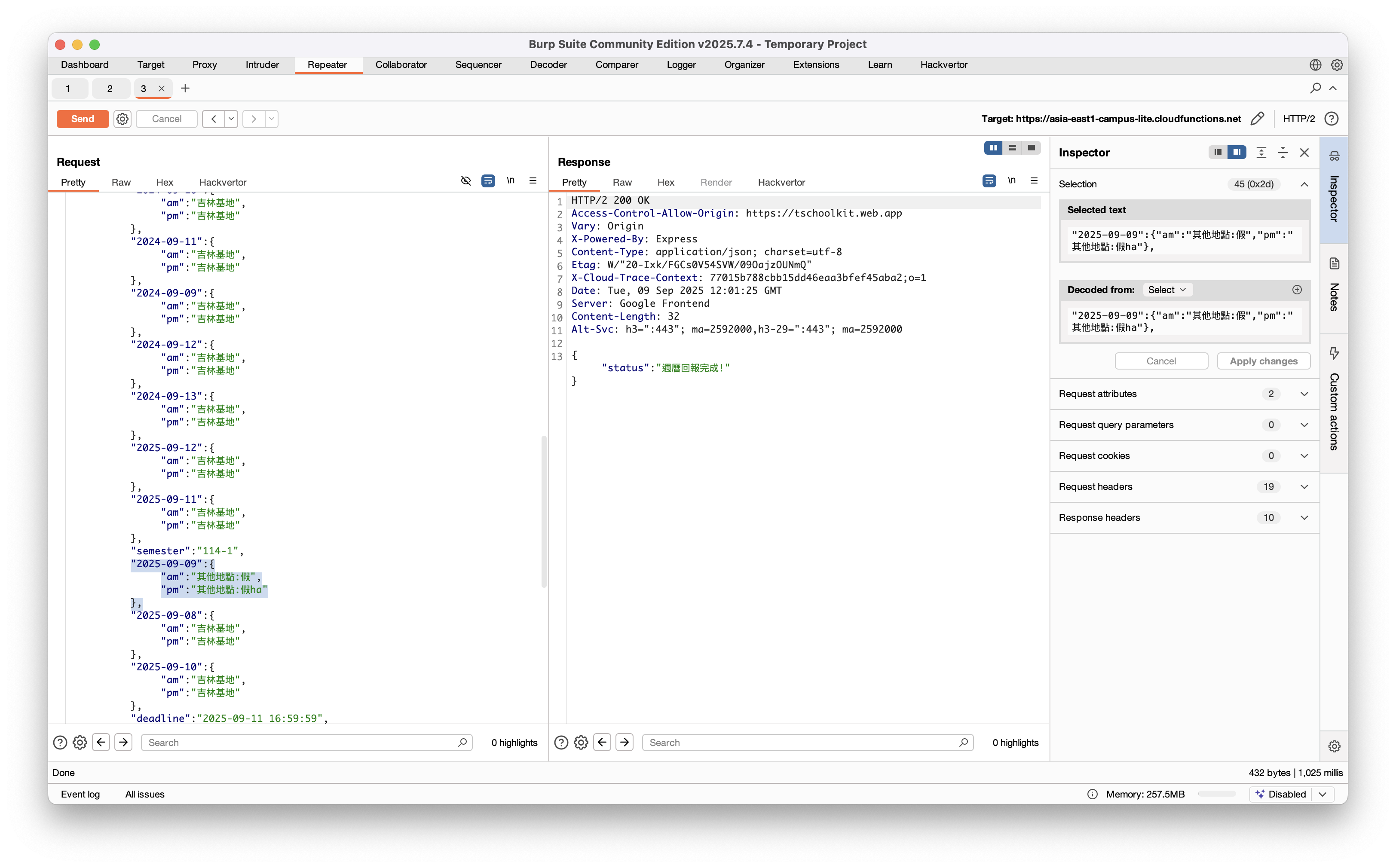Open Response editor menu icon
Viewport: 1396px width, 868px height.
(1034, 181)
